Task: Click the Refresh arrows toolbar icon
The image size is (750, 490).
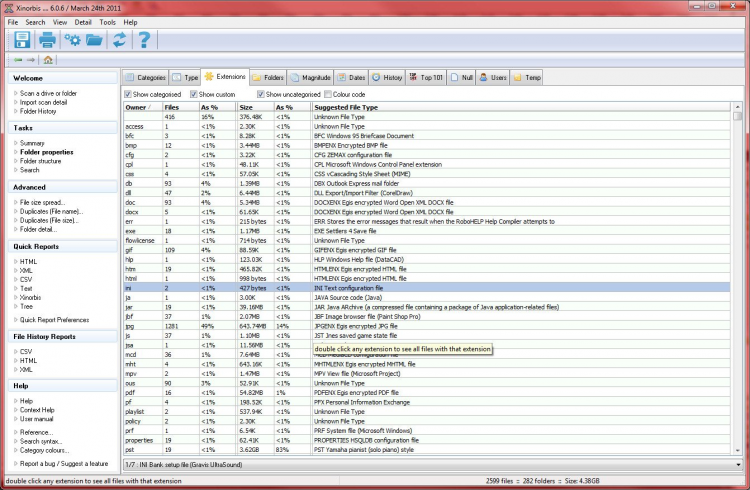Action: pos(120,40)
